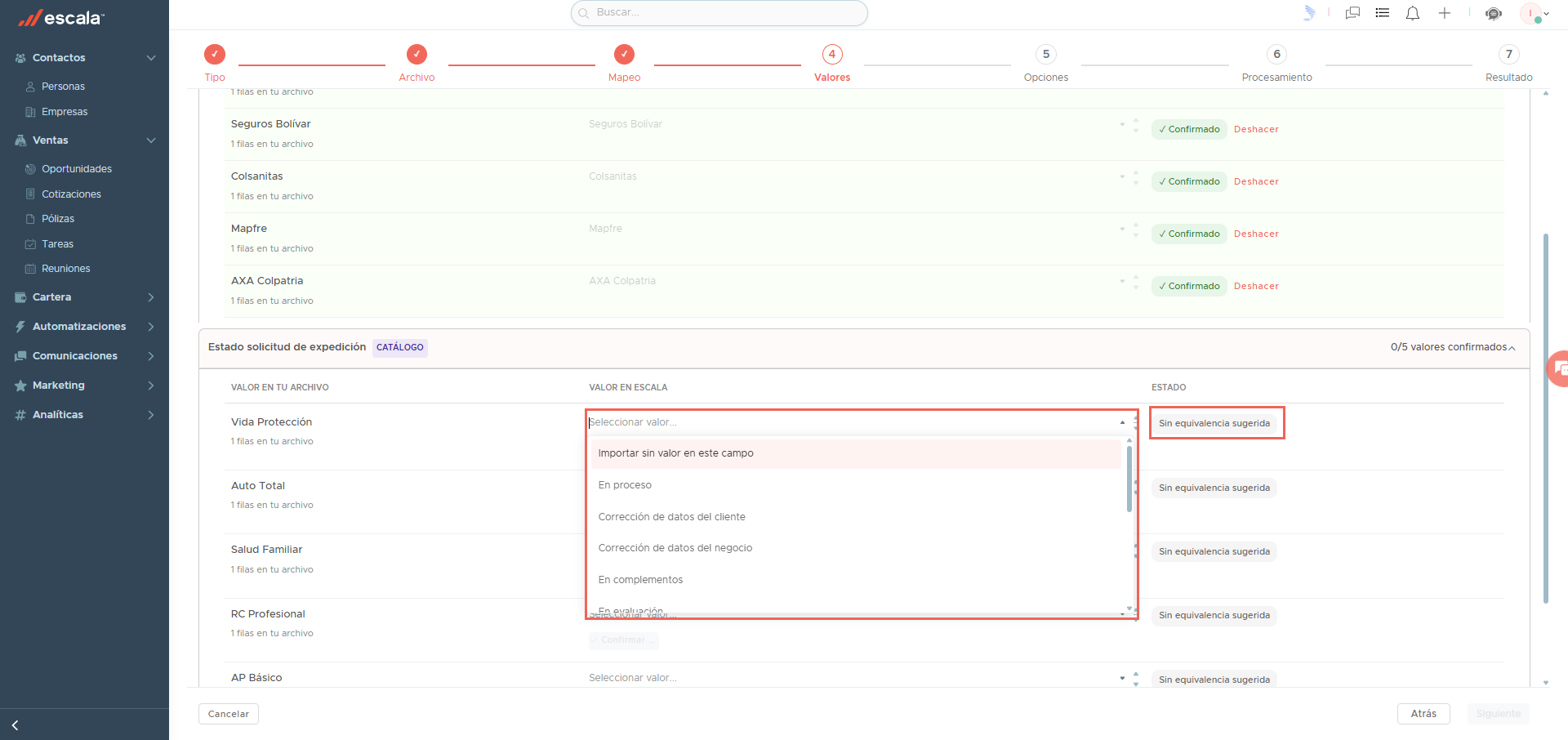This screenshot has height=740, width=1568.
Task: Jump to the Opciones step
Action: (1046, 63)
